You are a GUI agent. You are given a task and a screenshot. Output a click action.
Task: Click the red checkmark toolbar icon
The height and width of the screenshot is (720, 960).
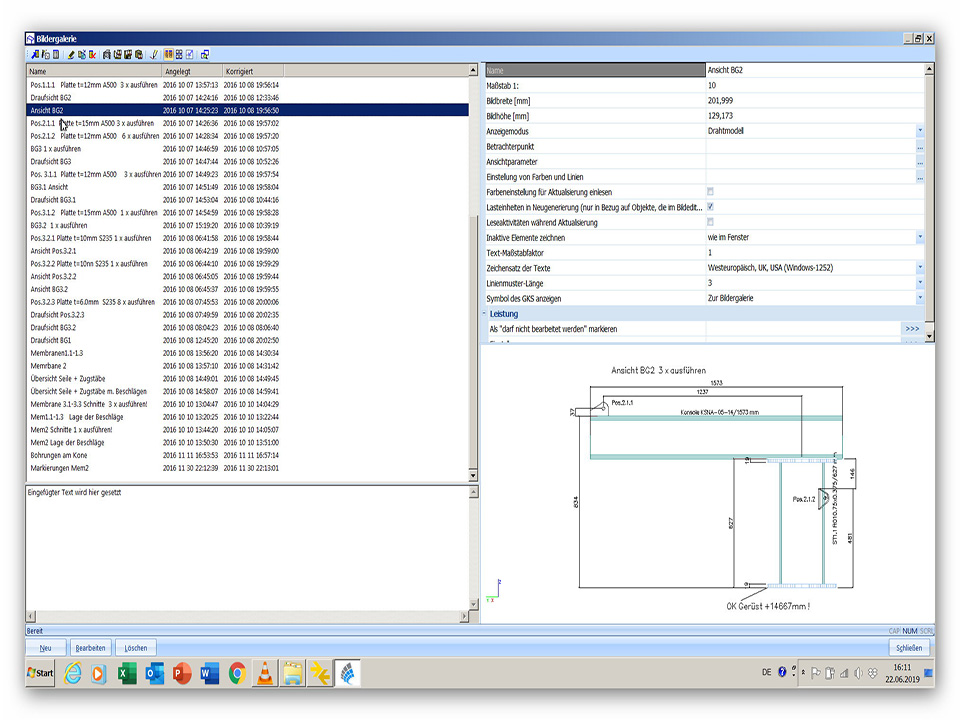pos(153,54)
